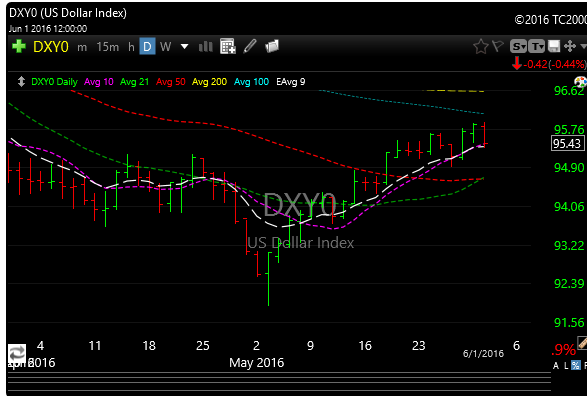The height and width of the screenshot is (396, 587).
Task: Click the green Avg 21 indicator label
Action: (134, 82)
